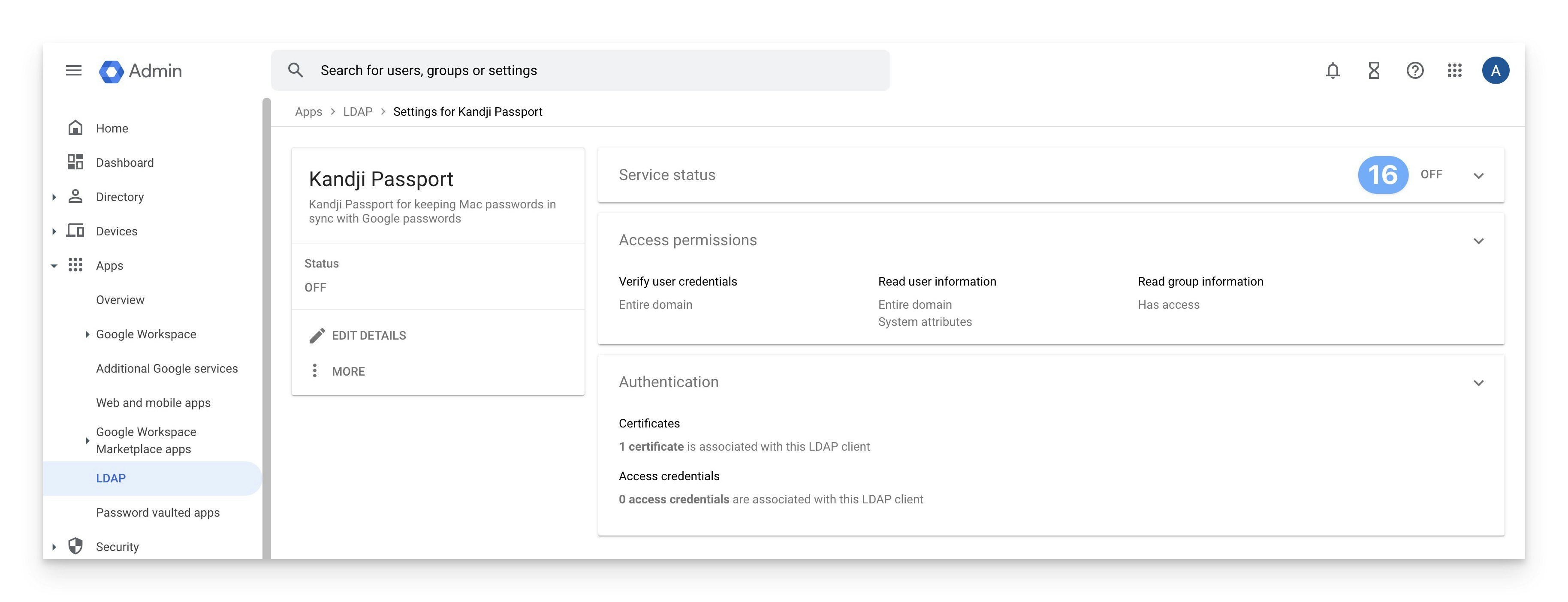Open Password vaulted apps page
Image resolution: width=1568 pixels, height=602 pixels.
point(158,512)
